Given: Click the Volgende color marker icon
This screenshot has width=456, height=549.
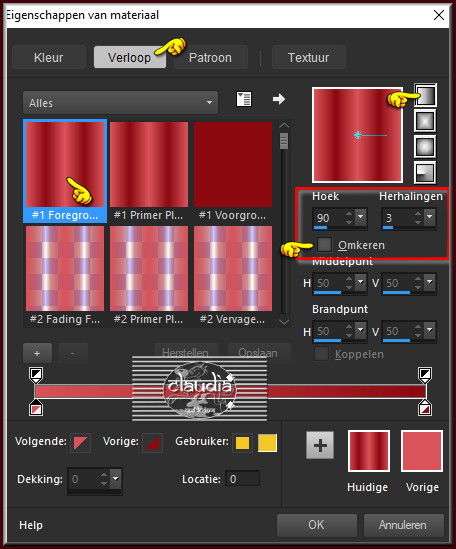Looking at the screenshot, I should click(x=81, y=443).
